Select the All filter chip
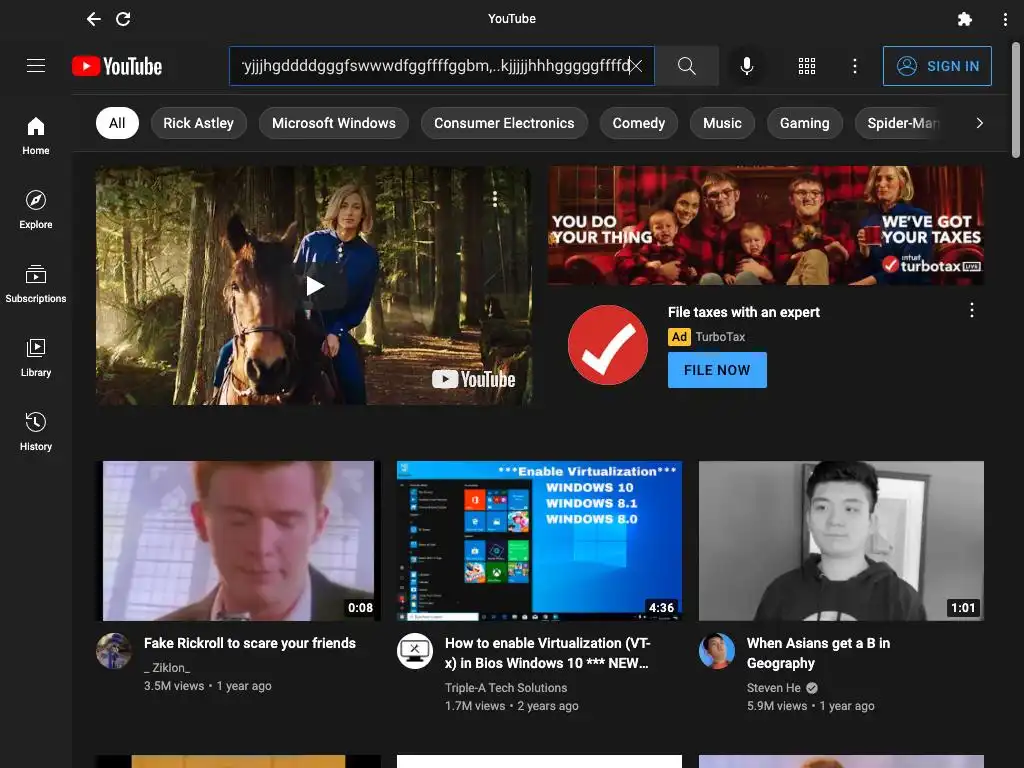 click(118, 123)
